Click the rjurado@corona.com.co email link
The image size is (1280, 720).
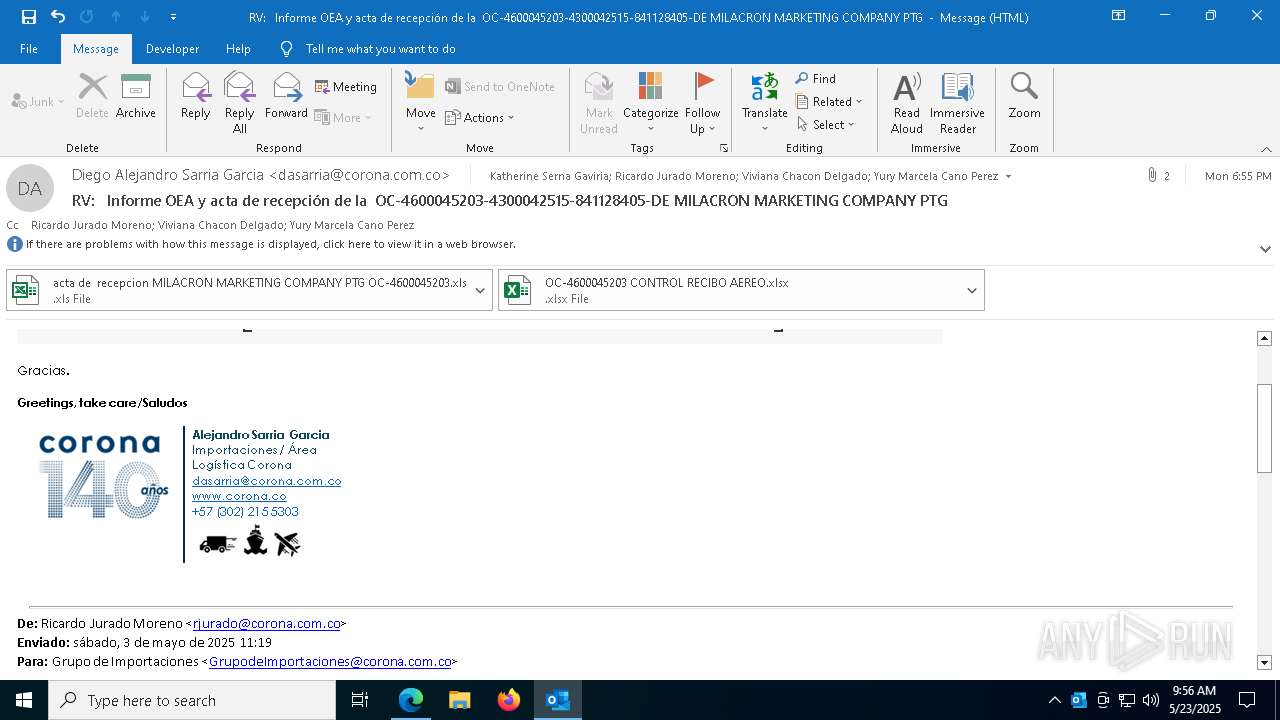pyautogui.click(x=267, y=623)
